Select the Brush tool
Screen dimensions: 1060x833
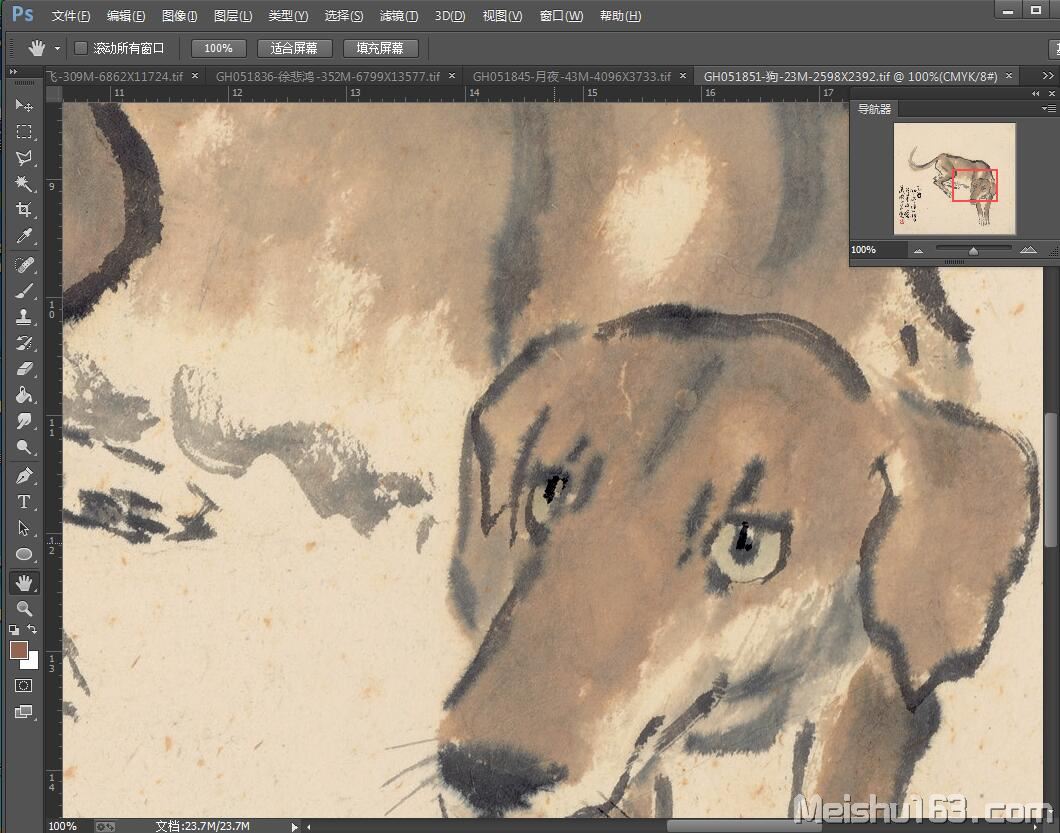click(x=24, y=291)
